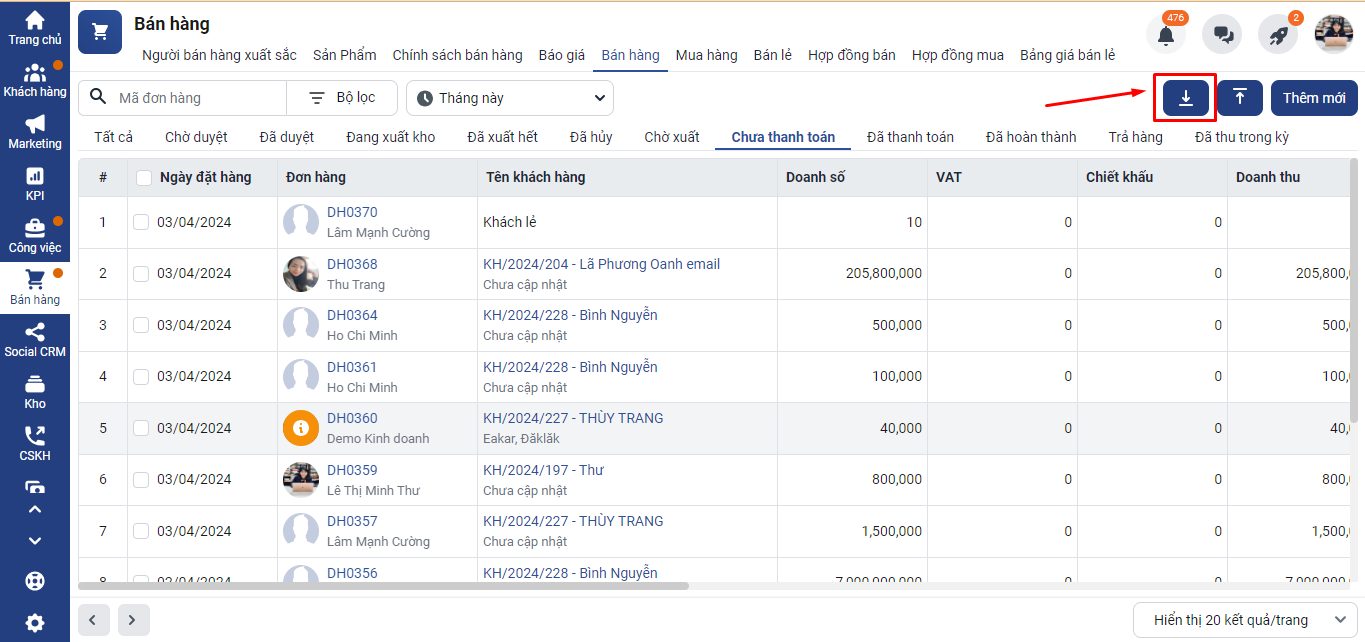1365x642 pixels.
Task: Click the Thêm mới button
Action: click(x=1314, y=98)
